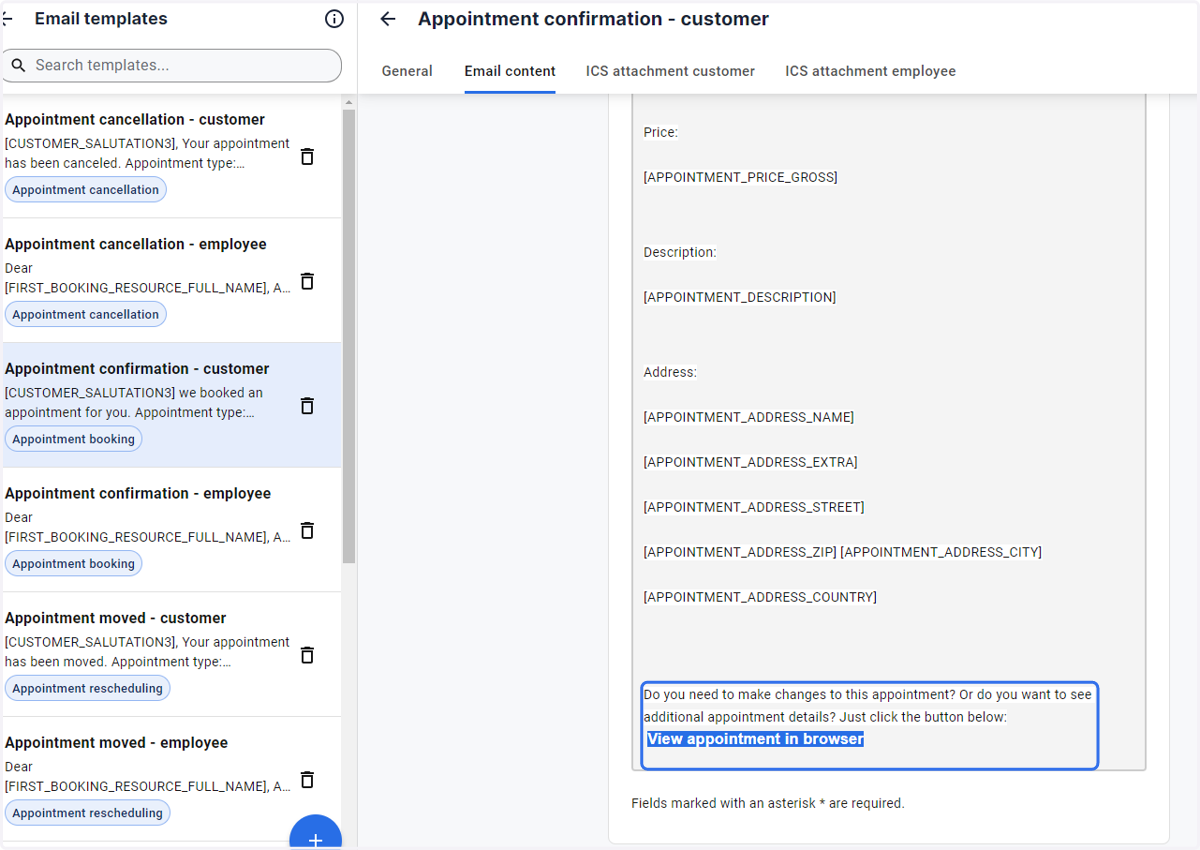
Task: Open Appointment moved - employee template
Action: click(x=170, y=779)
